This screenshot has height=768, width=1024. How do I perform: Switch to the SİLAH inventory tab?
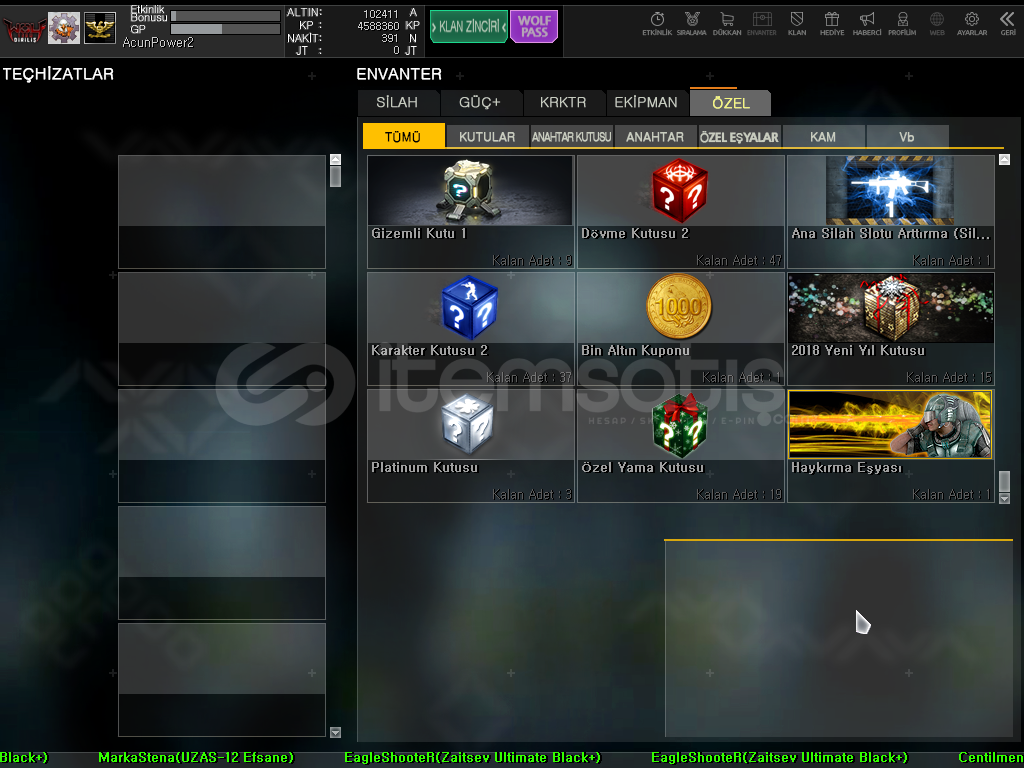[397, 103]
